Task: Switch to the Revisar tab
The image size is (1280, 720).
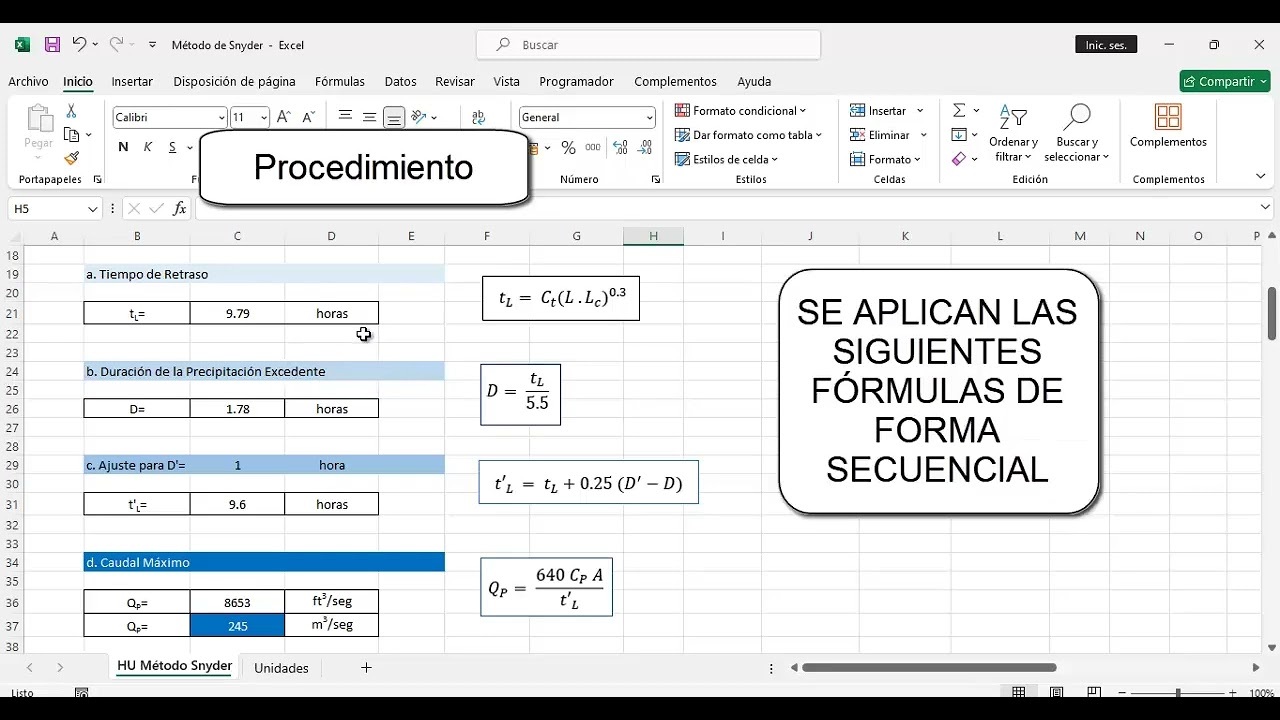Action: point(455,81)
